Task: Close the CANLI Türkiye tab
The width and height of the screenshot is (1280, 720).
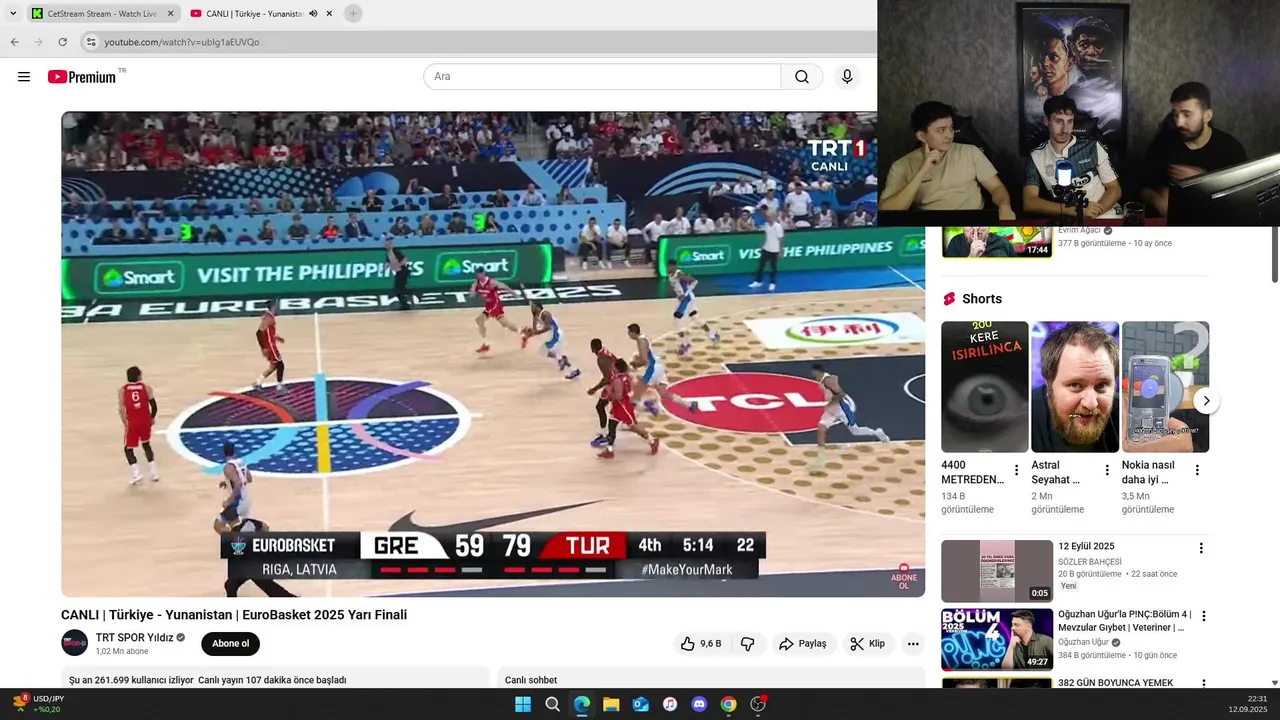Action: click(x=329, y=14)
